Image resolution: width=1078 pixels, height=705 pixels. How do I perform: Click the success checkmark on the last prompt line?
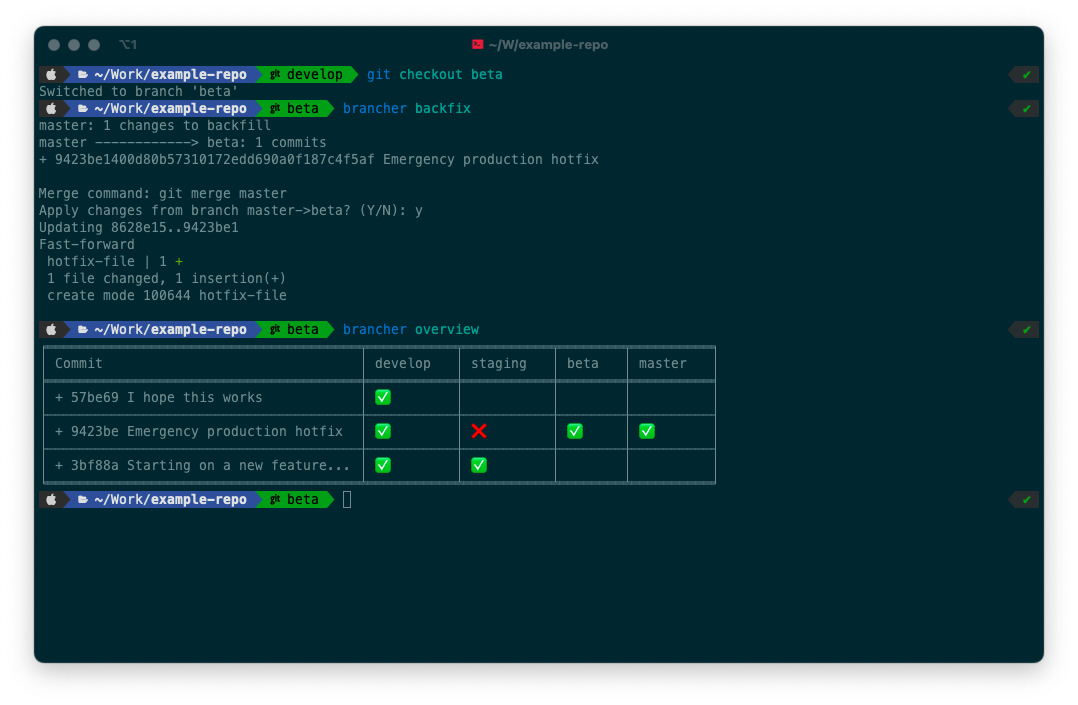pos(1026,500)
